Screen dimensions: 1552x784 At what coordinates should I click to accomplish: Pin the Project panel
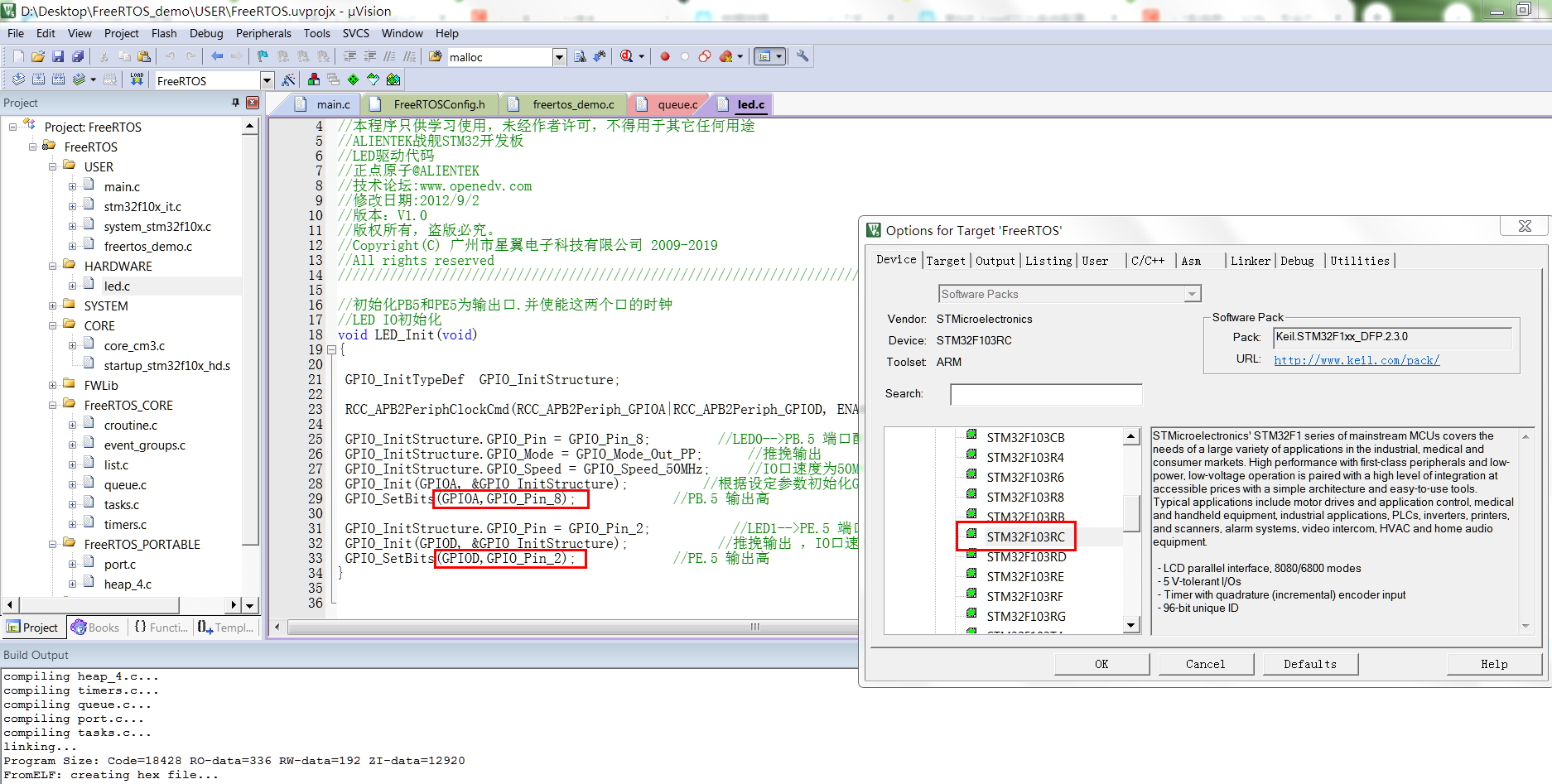pos(235,103)
